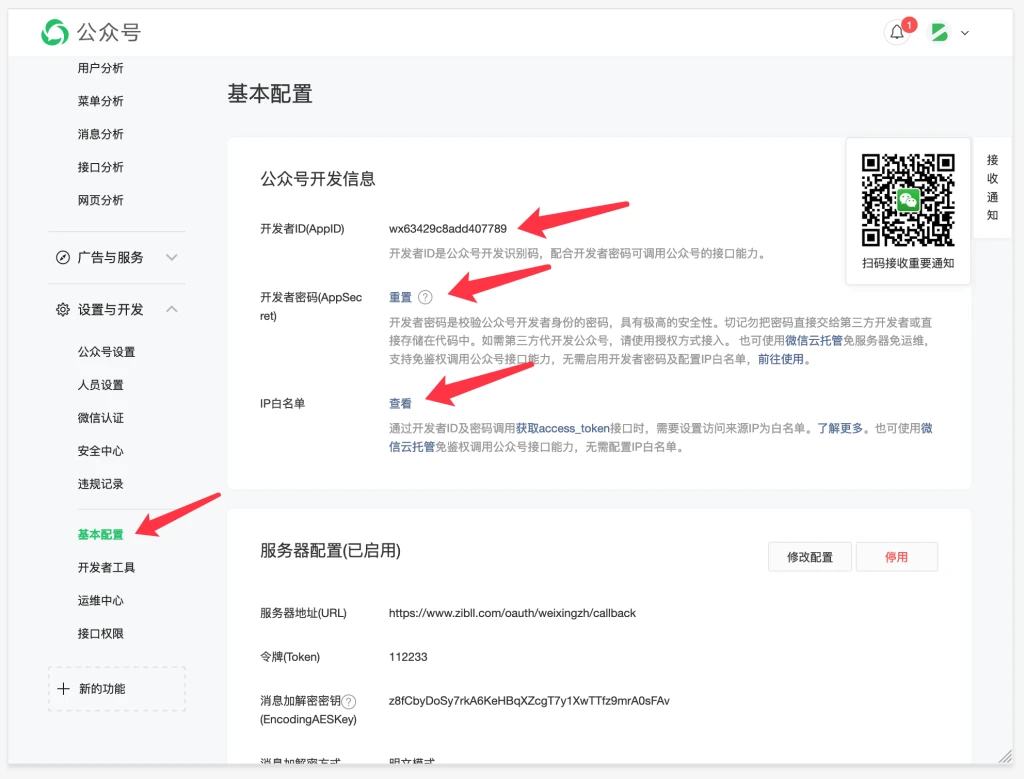Click the 广告与服务 compass icon

[62, 257]
